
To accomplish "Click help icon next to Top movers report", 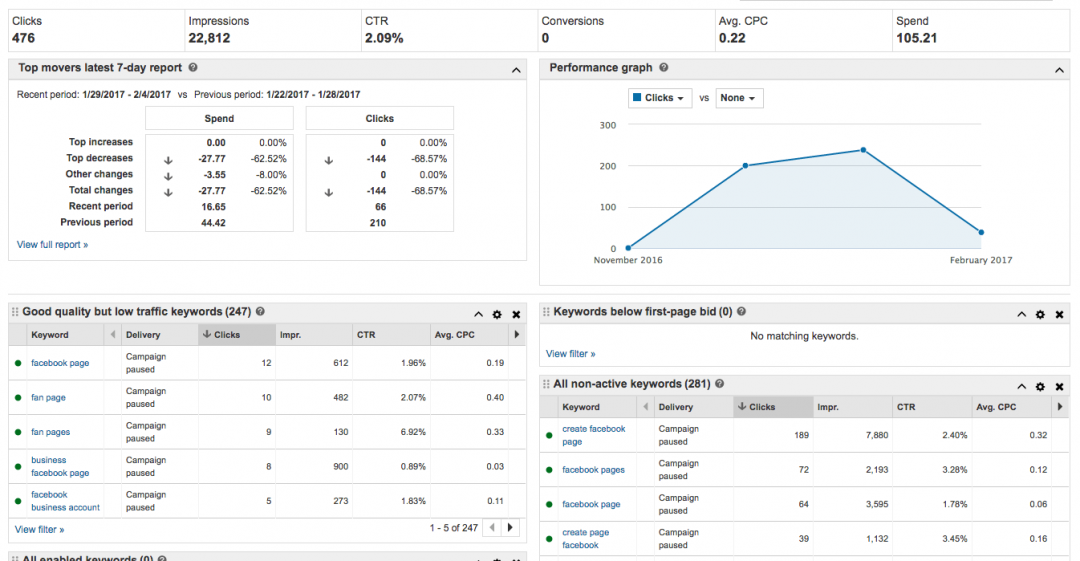I will (193, 68).
